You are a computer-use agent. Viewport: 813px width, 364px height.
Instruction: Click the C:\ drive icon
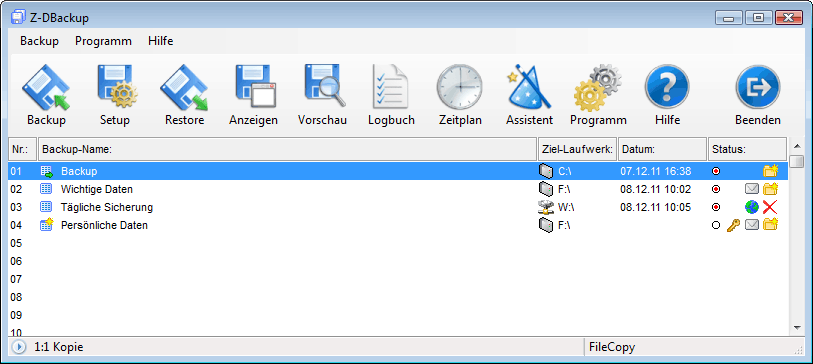(x=546, y=171)
